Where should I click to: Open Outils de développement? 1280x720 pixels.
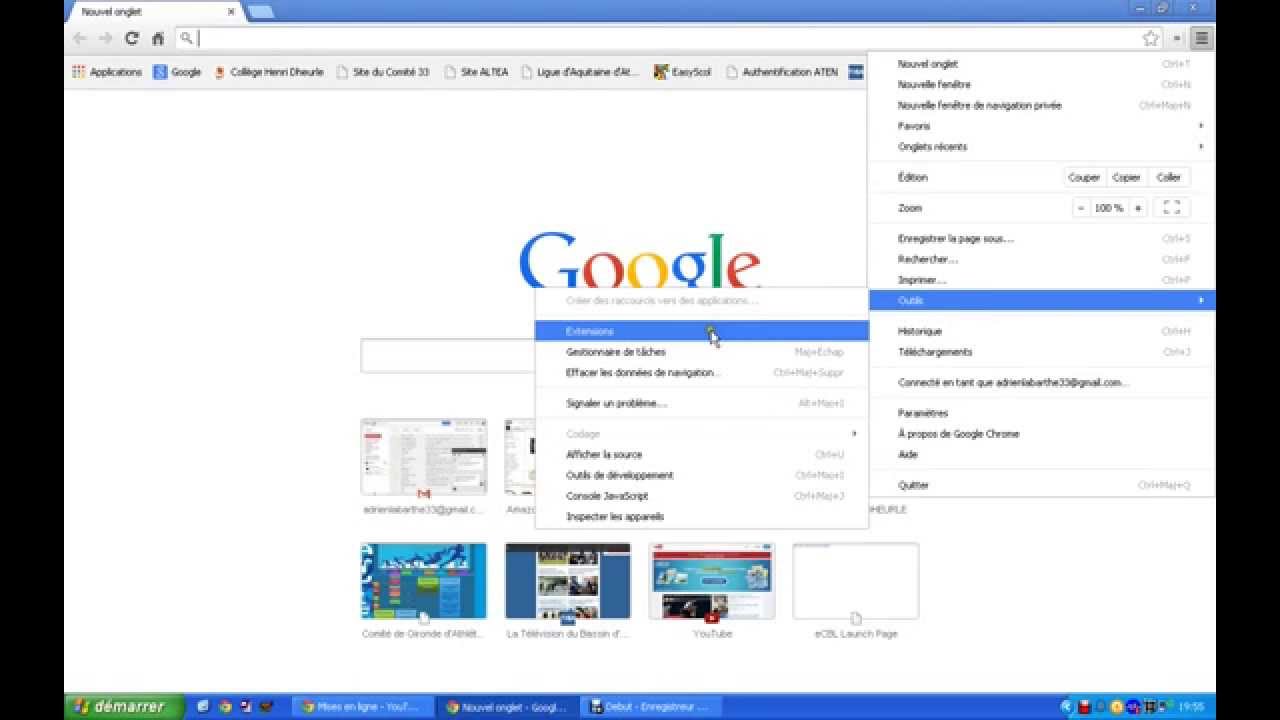coord(702,475)
